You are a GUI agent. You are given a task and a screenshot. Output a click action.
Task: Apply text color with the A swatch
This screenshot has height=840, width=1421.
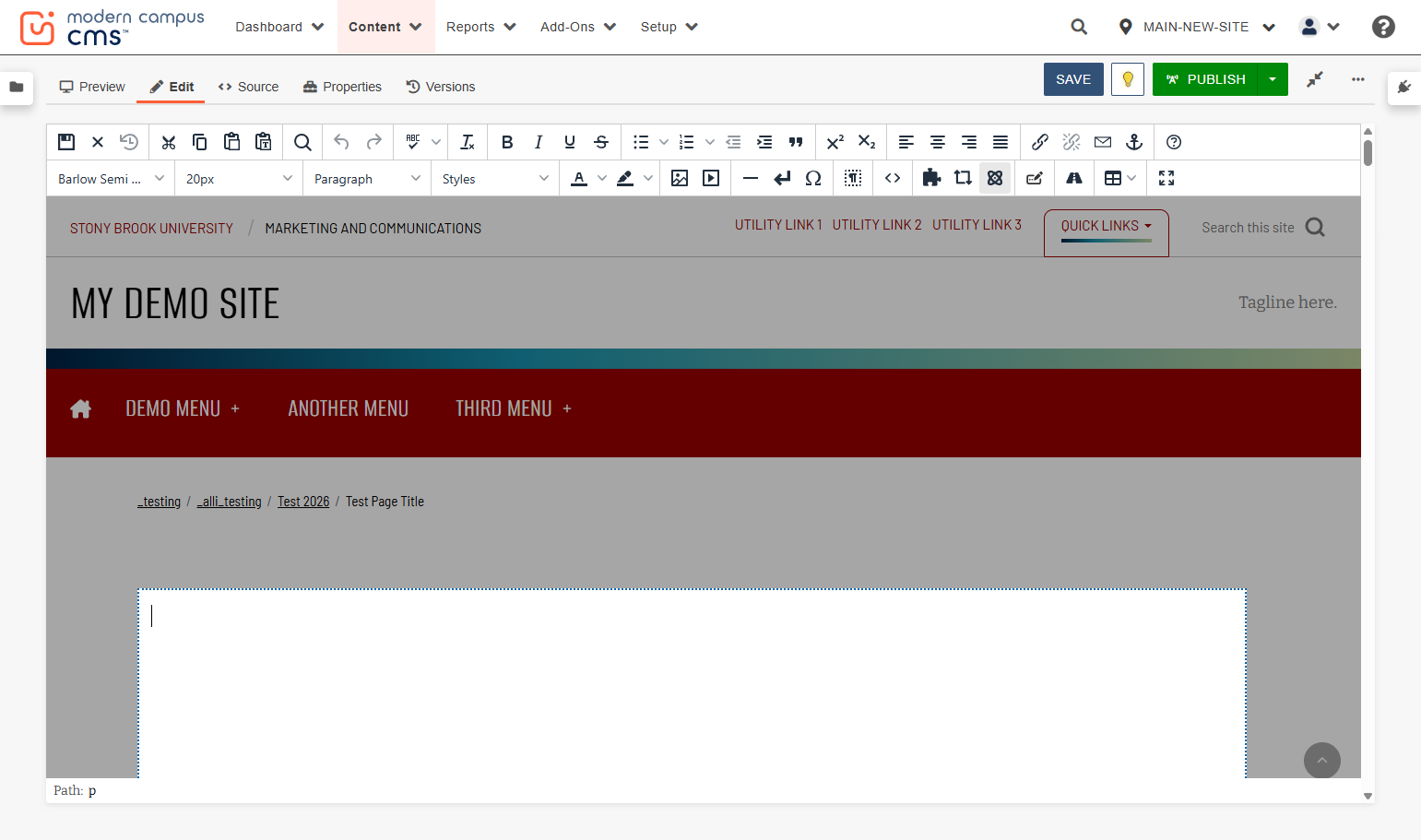pos(579,178)
